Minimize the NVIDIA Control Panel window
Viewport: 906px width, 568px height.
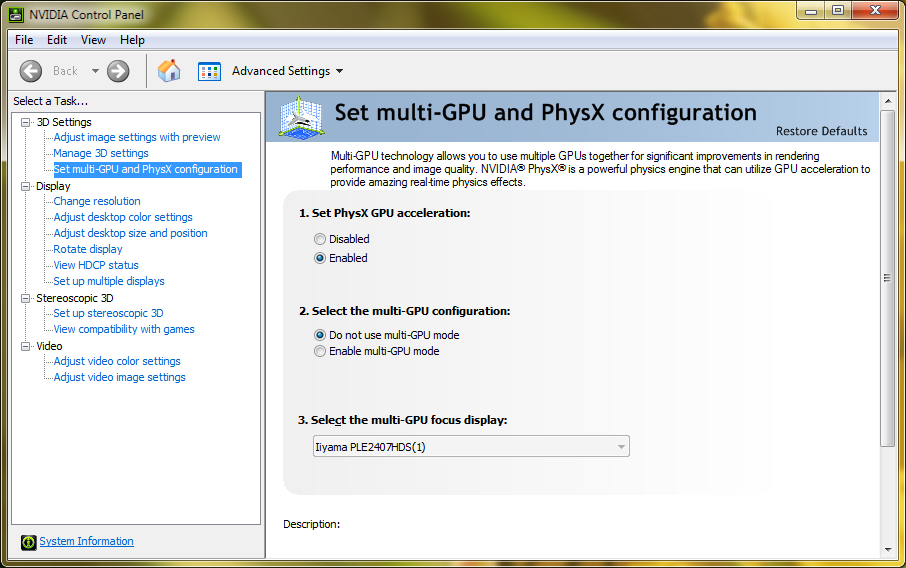[811, 11]
